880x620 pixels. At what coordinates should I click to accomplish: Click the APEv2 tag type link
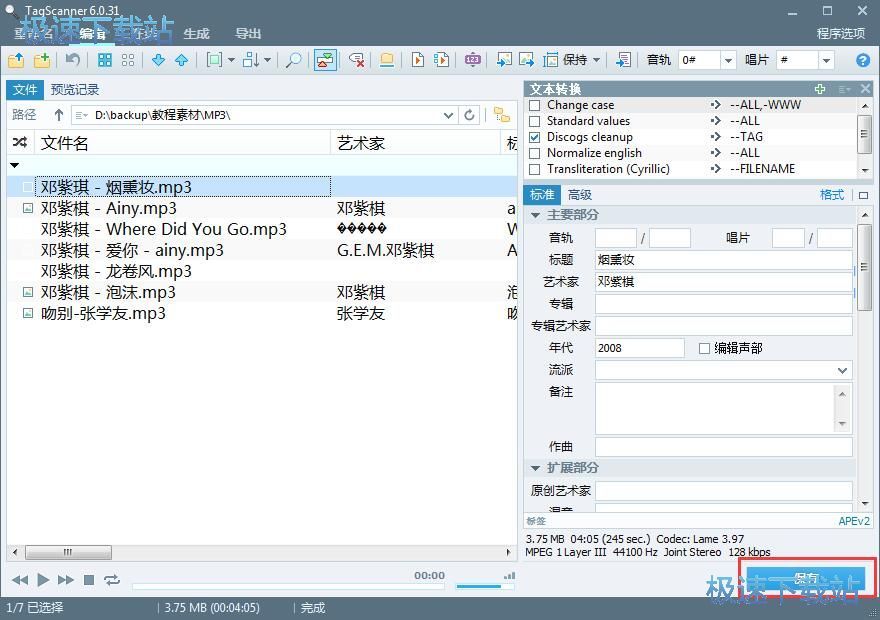(854, 521)
